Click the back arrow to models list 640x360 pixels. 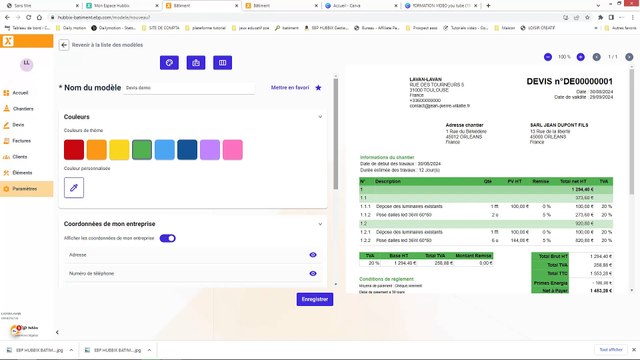coord(64,45)
